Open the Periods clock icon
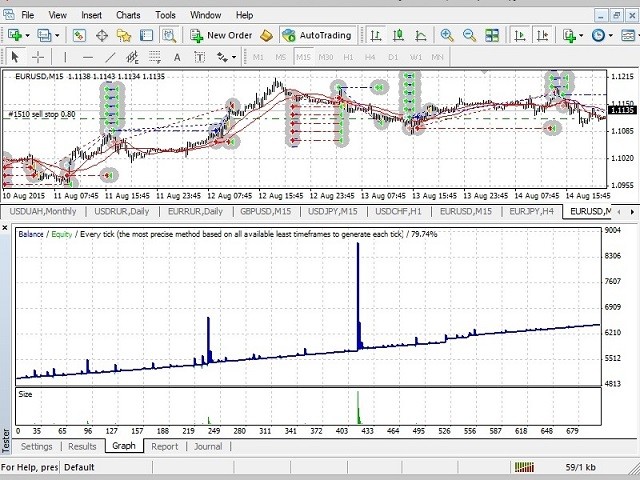Screen dimensions: 640x480 pyautogui.click(x=598, y=36)
